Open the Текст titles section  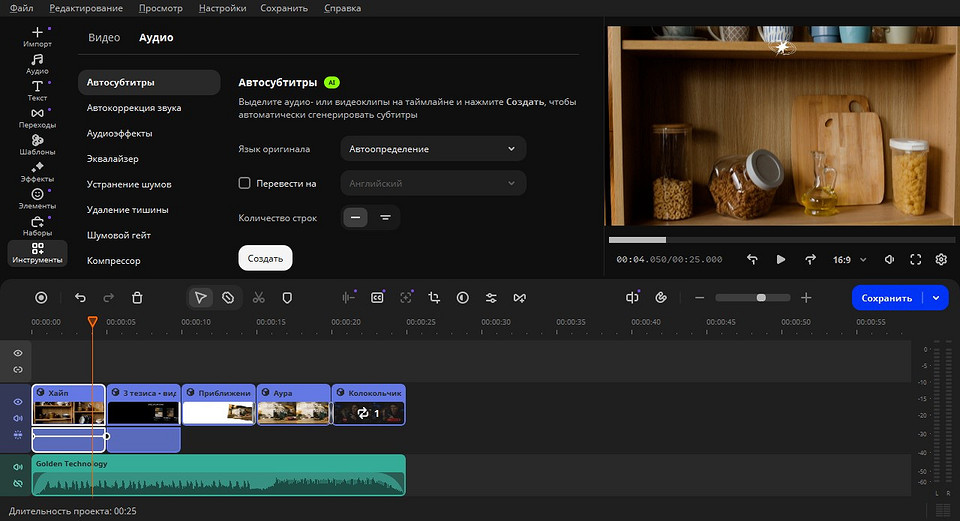[x=37, y=91]
